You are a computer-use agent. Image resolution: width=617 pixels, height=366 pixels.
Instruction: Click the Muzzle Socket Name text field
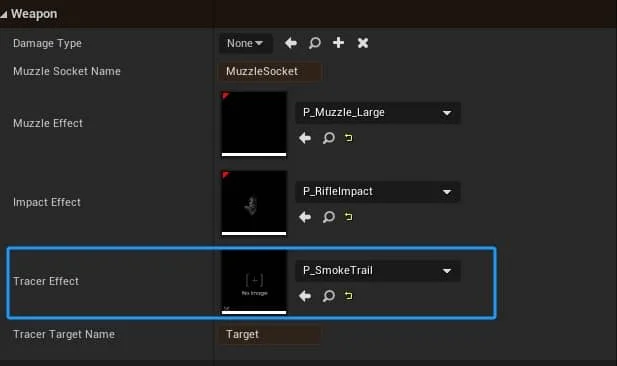point(270,72)
